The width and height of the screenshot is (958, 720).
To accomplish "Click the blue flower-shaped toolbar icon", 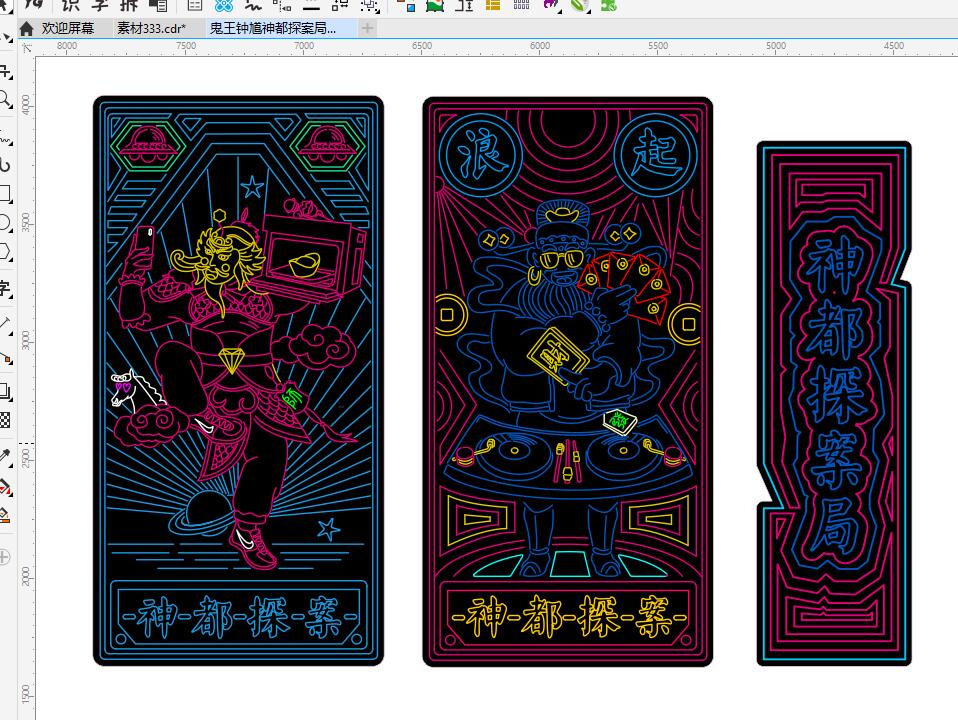I will (x=224, y=6).
